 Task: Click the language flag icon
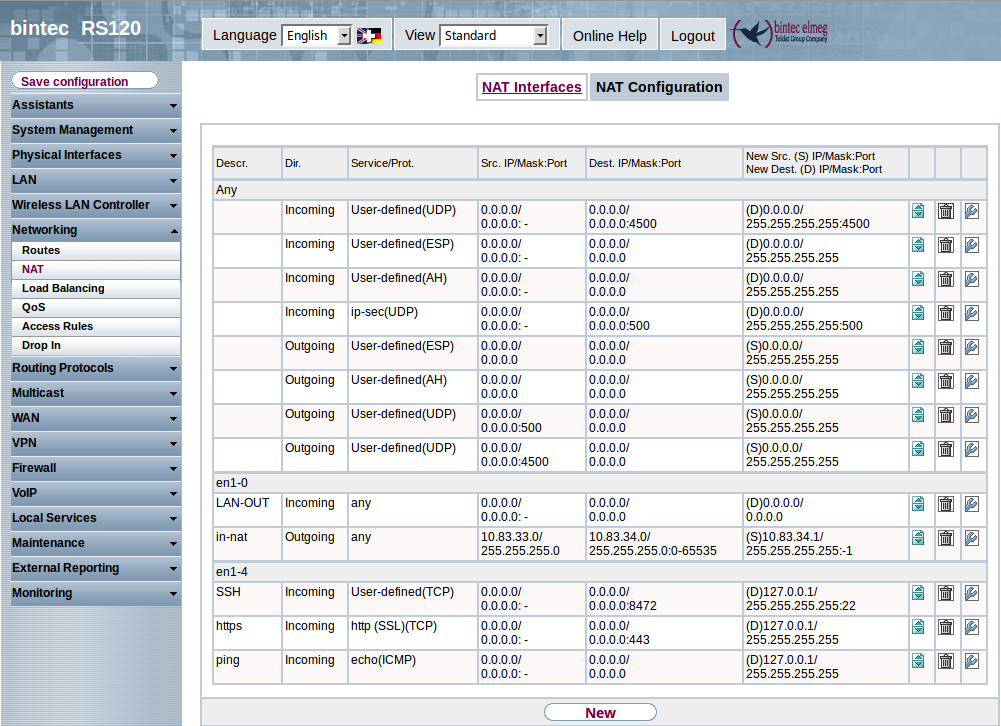[x=369, y=36]
